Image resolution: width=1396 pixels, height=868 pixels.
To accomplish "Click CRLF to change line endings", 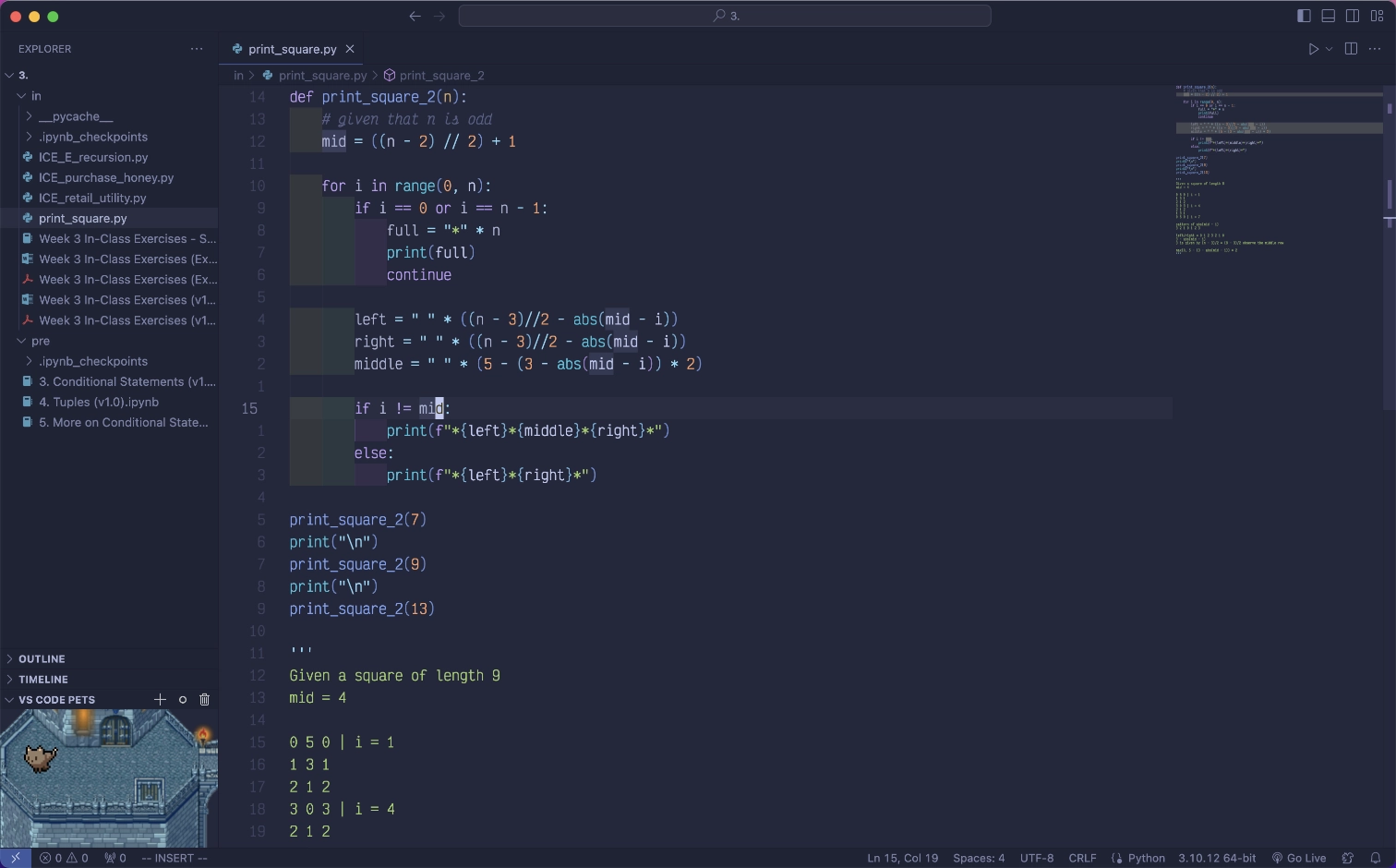I will (x=1082, y=858).
